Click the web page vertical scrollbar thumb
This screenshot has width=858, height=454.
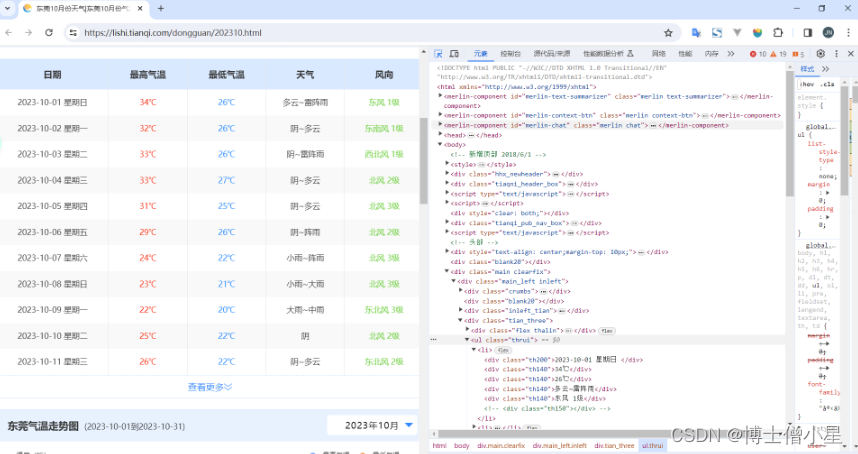click(424, 160)
